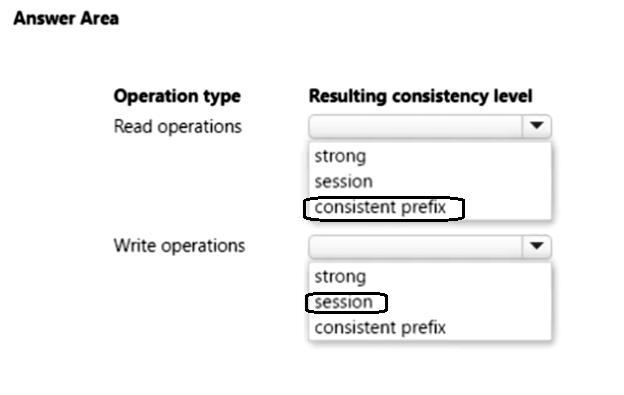Open the Read operations dropdown arrow
The height and width of the screenshot is (395, 624).
pos(536,126)
